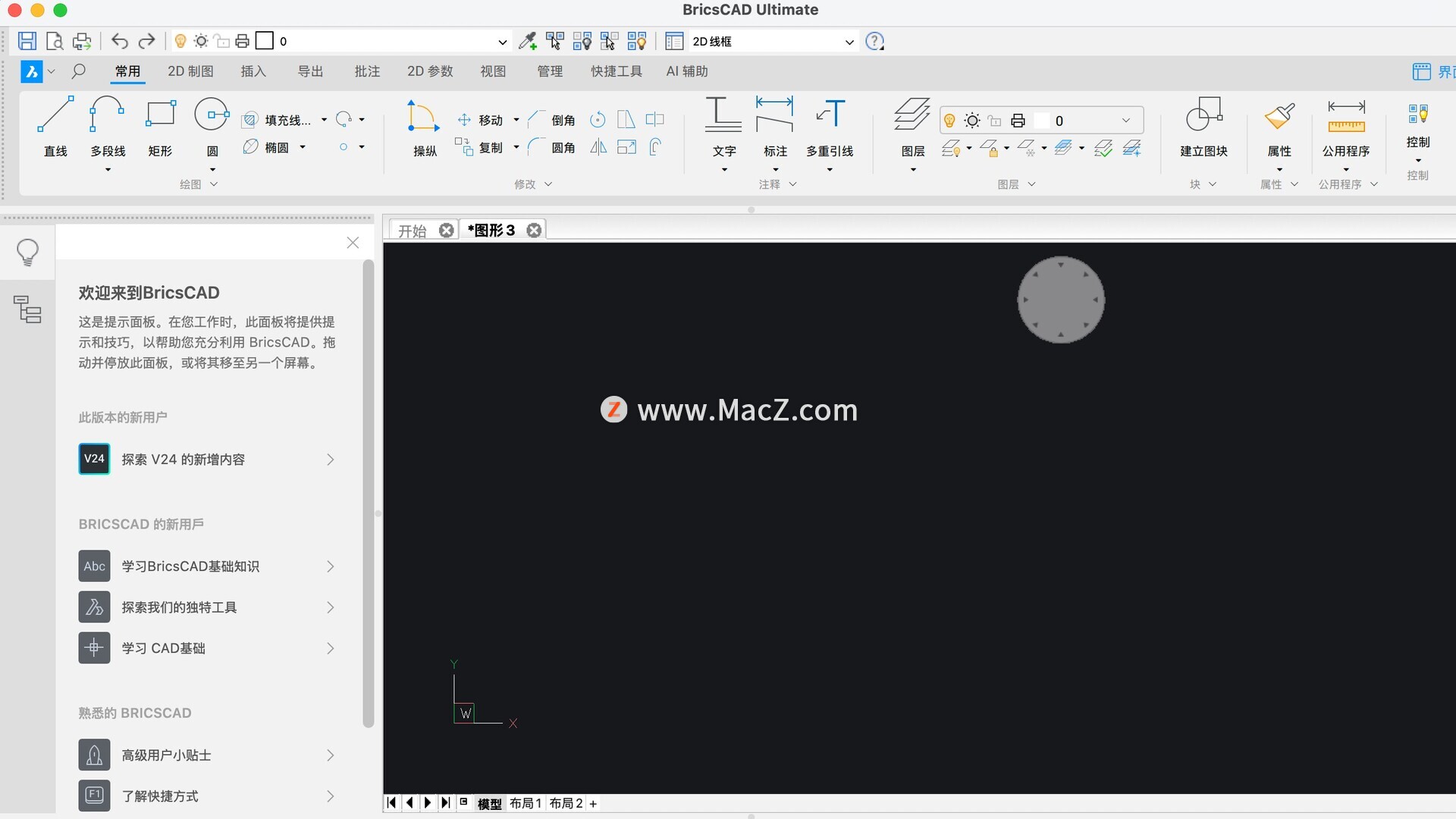This screenshot has height=819, width=1456.
Task: Click the Circle (圆) tool icon
Action: pyautogui.click(x=212, y=115)
